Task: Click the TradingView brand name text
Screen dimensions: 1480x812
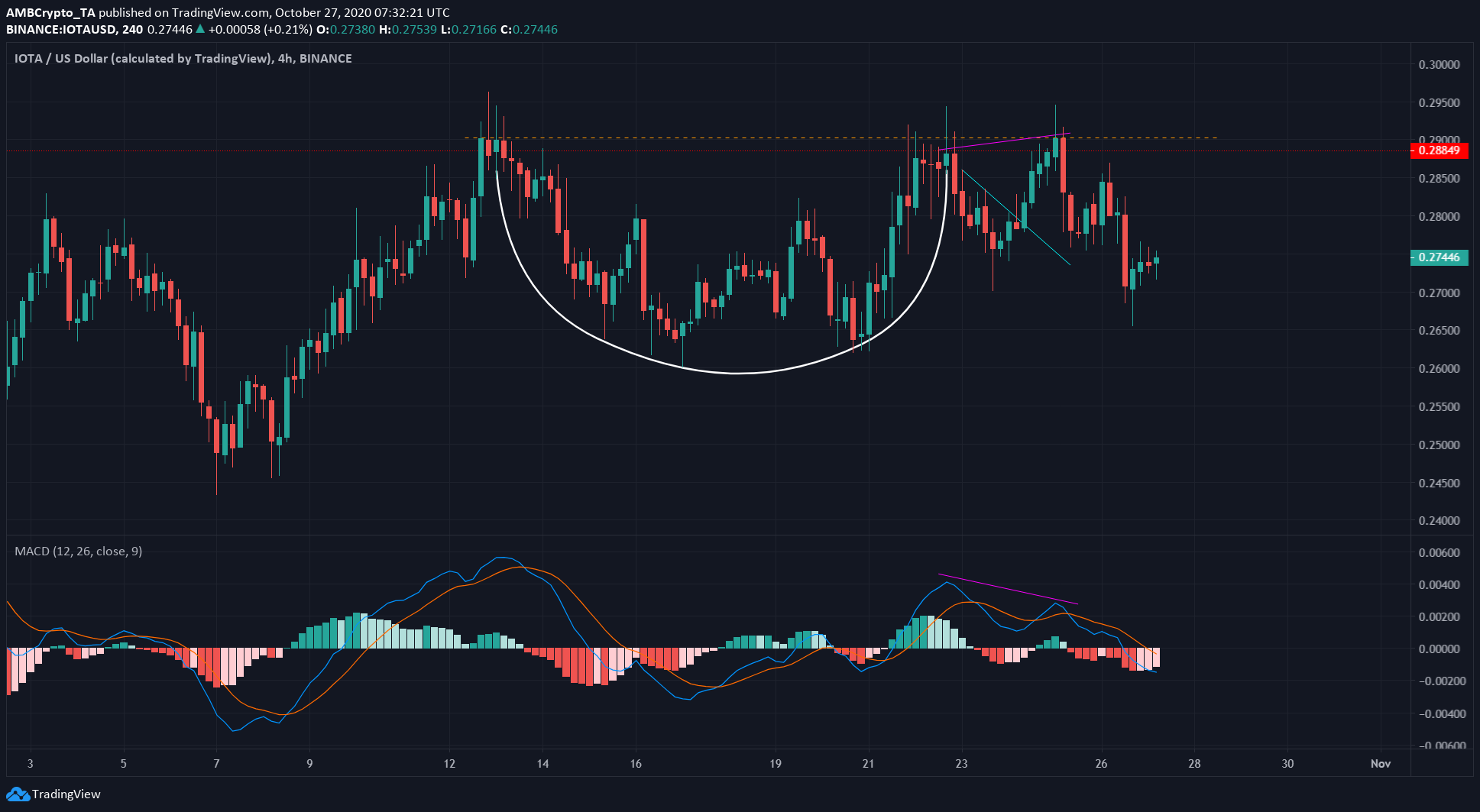Action: [66, 794]
